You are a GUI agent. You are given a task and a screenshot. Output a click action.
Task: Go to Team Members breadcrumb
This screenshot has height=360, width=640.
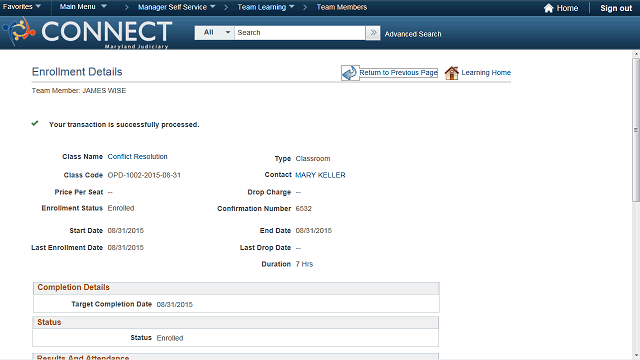pyautogui.click(x=342, y=7)
